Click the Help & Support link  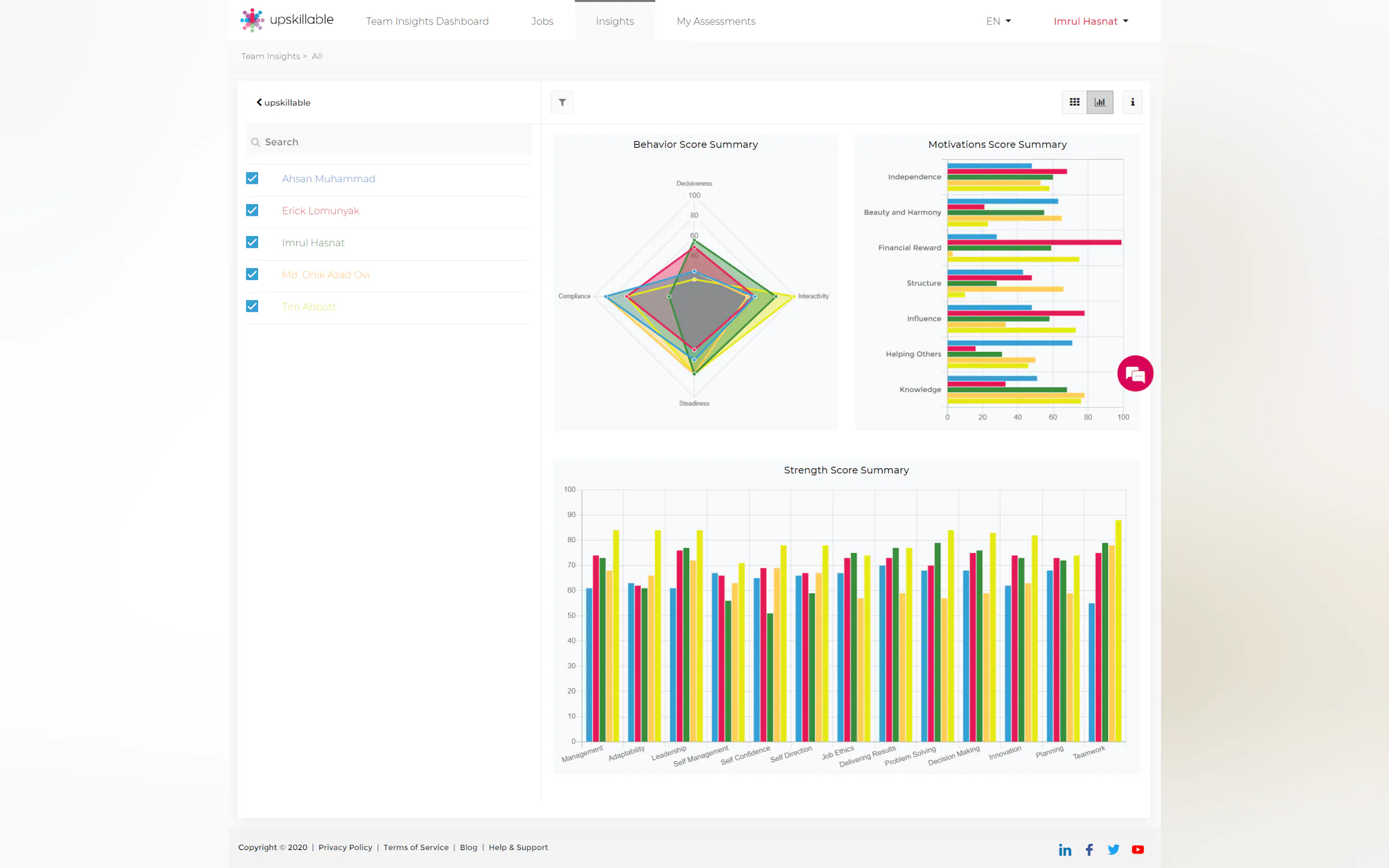(518, 847)
